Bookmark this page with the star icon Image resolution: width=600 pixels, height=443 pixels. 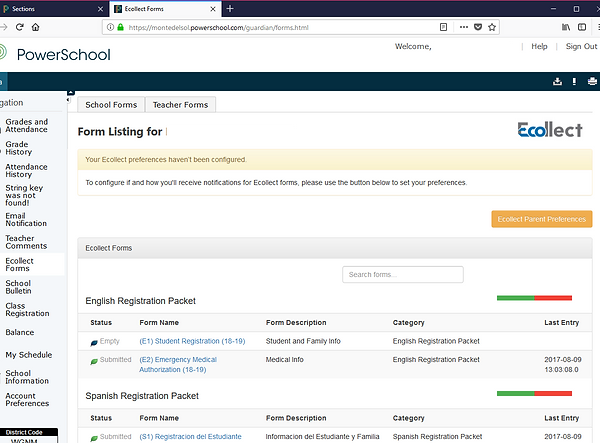[x=492, y=27]
